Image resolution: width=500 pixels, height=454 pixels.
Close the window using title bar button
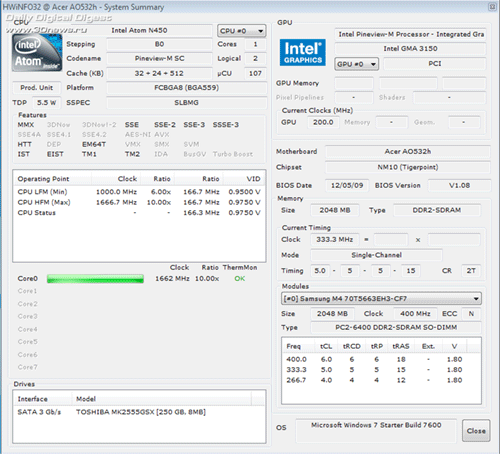point(492,7)
